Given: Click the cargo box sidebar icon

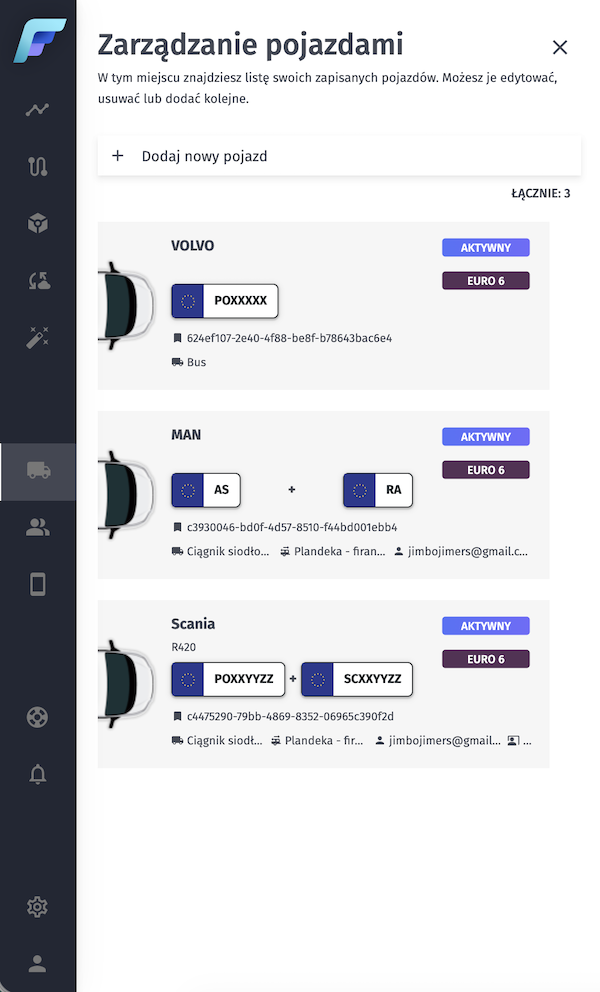Looking at the screenshot, I should pos(38,223).
